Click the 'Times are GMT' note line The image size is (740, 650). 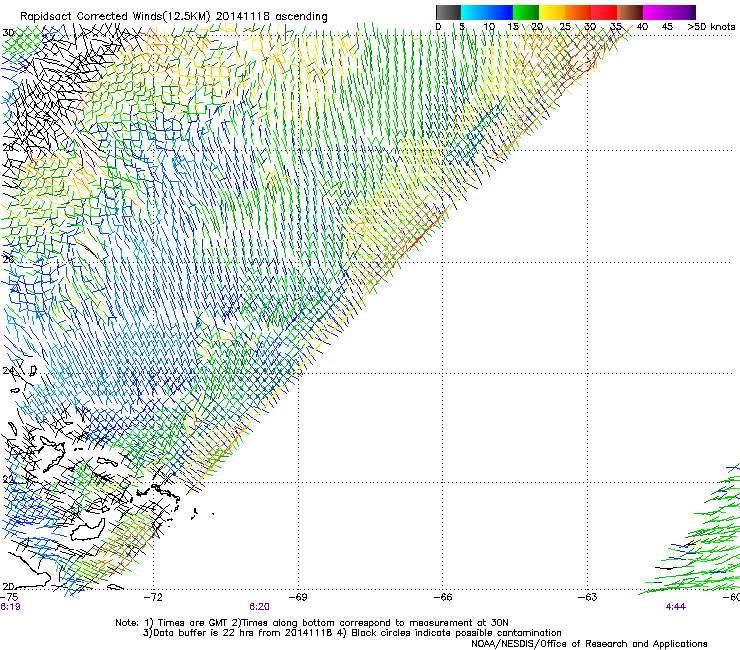[x=311, y=623]
